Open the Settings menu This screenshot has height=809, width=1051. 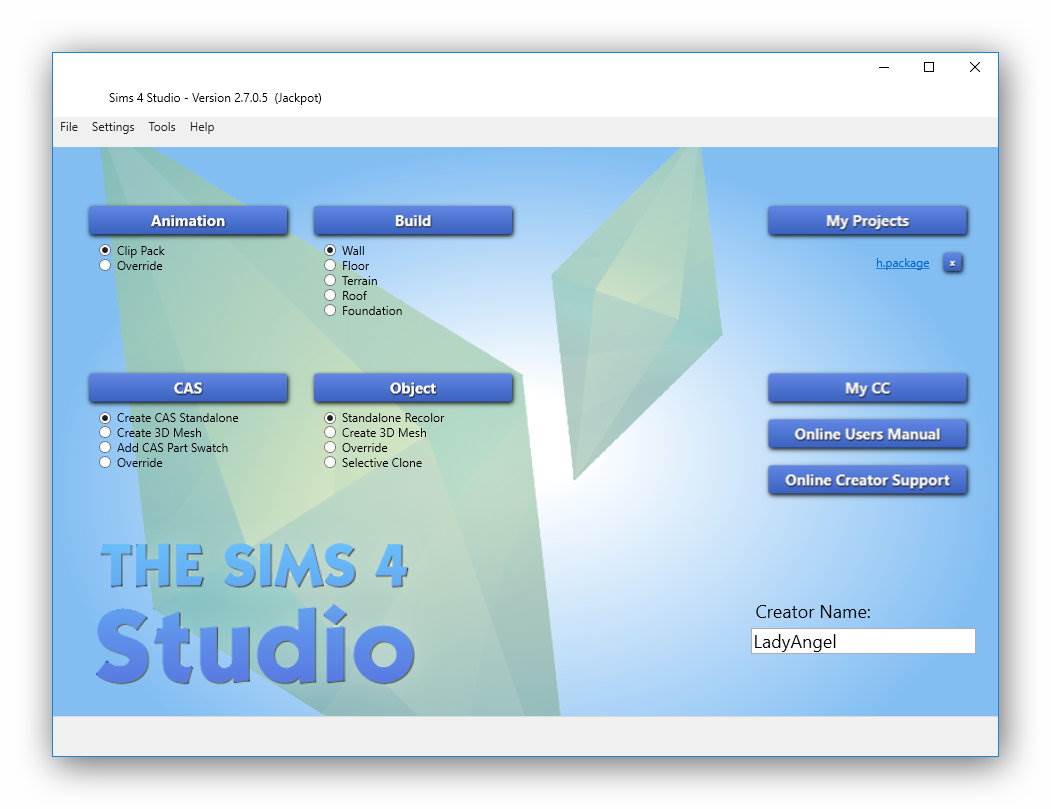113,127
